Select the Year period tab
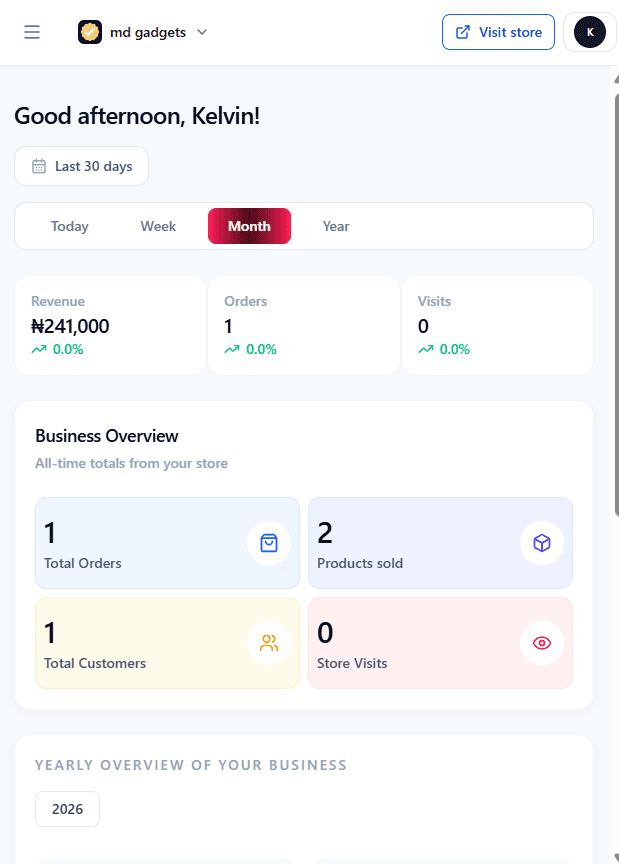619x864 pixels. (336, 226)
